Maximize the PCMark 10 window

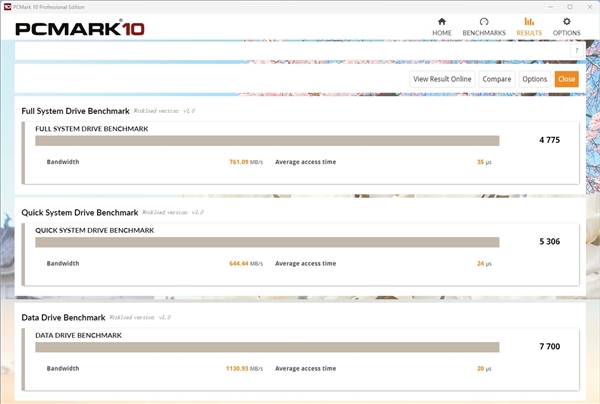tap(570, 7)
